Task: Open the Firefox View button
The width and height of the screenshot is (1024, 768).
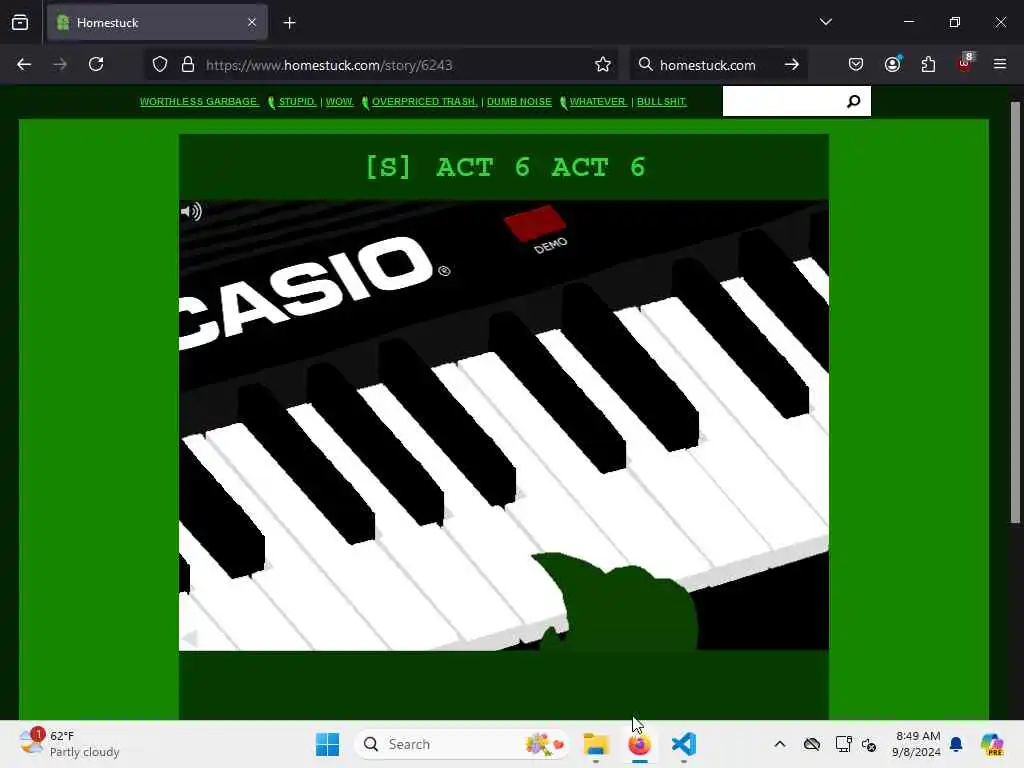Action: pyautogui.click(x=20, y=23)
